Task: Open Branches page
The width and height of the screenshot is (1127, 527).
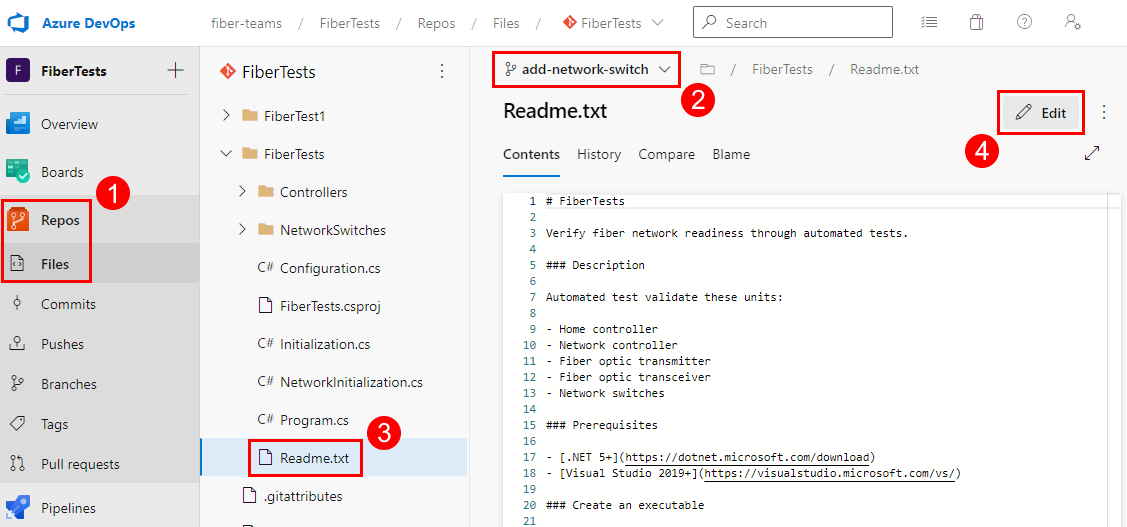Action: 68,384
